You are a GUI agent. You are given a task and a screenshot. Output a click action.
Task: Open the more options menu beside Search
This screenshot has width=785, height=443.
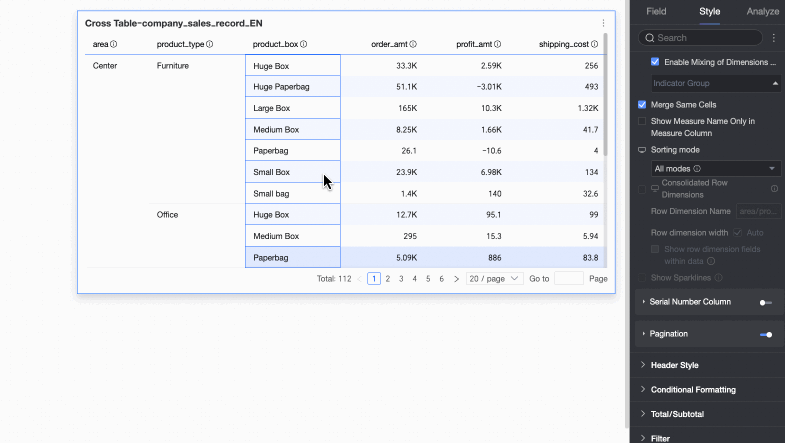point(774,38)
